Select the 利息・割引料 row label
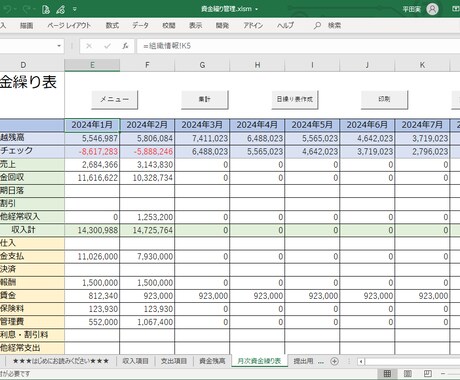The width and height of the screenshot is (460, 380). click(x=24, y=335)
